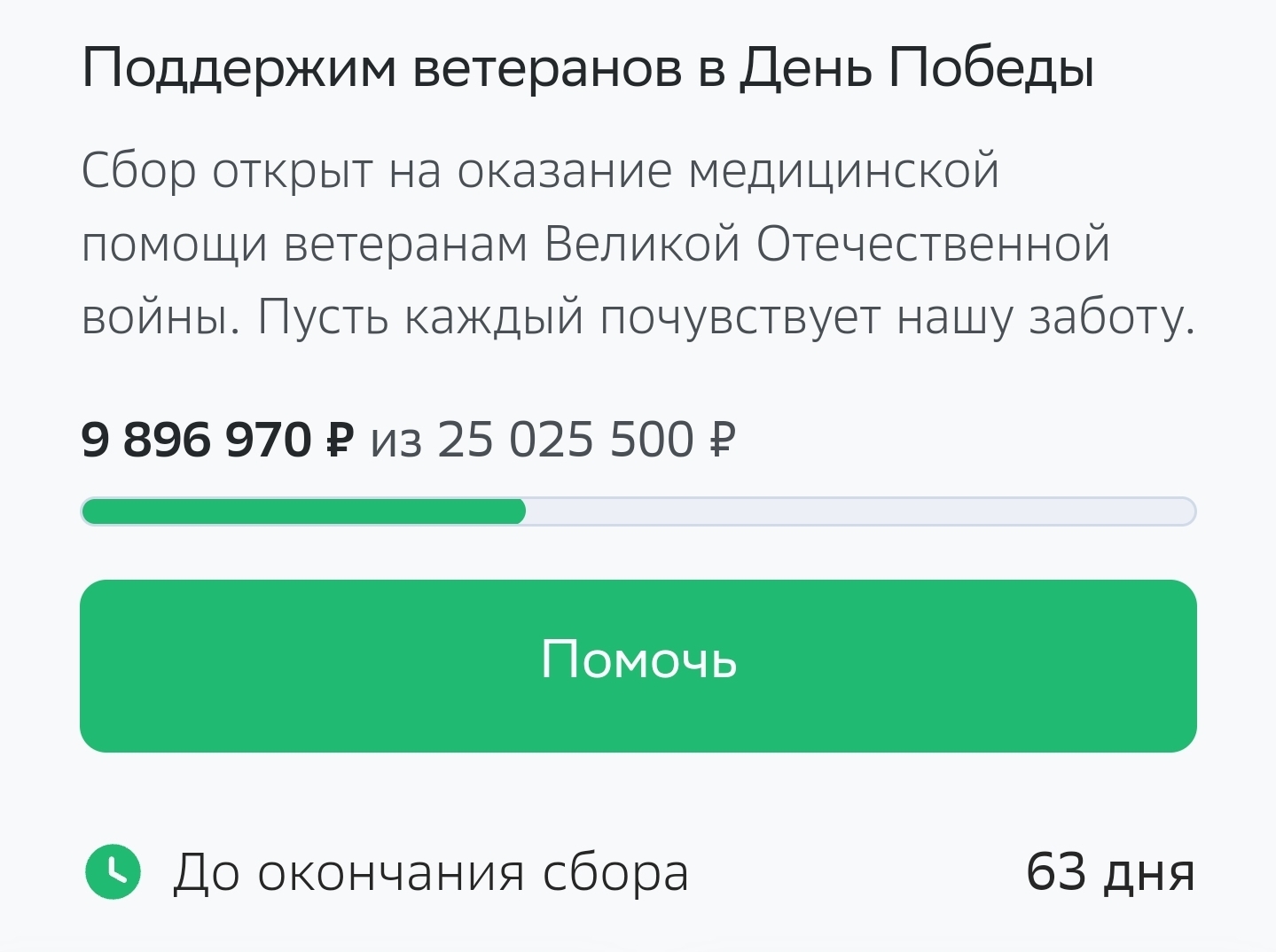Click the filled green part of progress bar

point(301,511)
